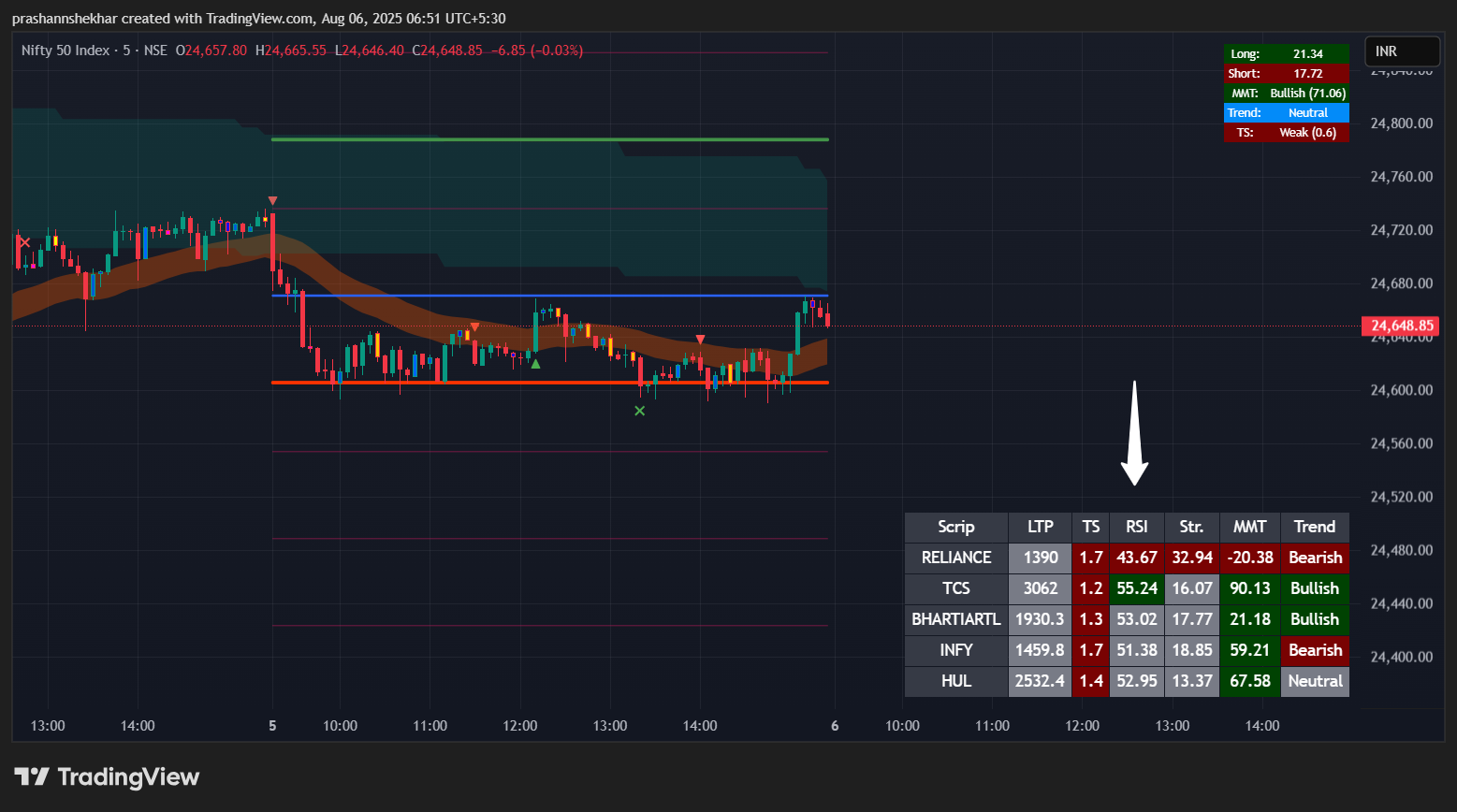Viewport: 1457px width, 812px height.
Task: Click the MMT Bullish (71.06) status row
Action: point(1286,94)
